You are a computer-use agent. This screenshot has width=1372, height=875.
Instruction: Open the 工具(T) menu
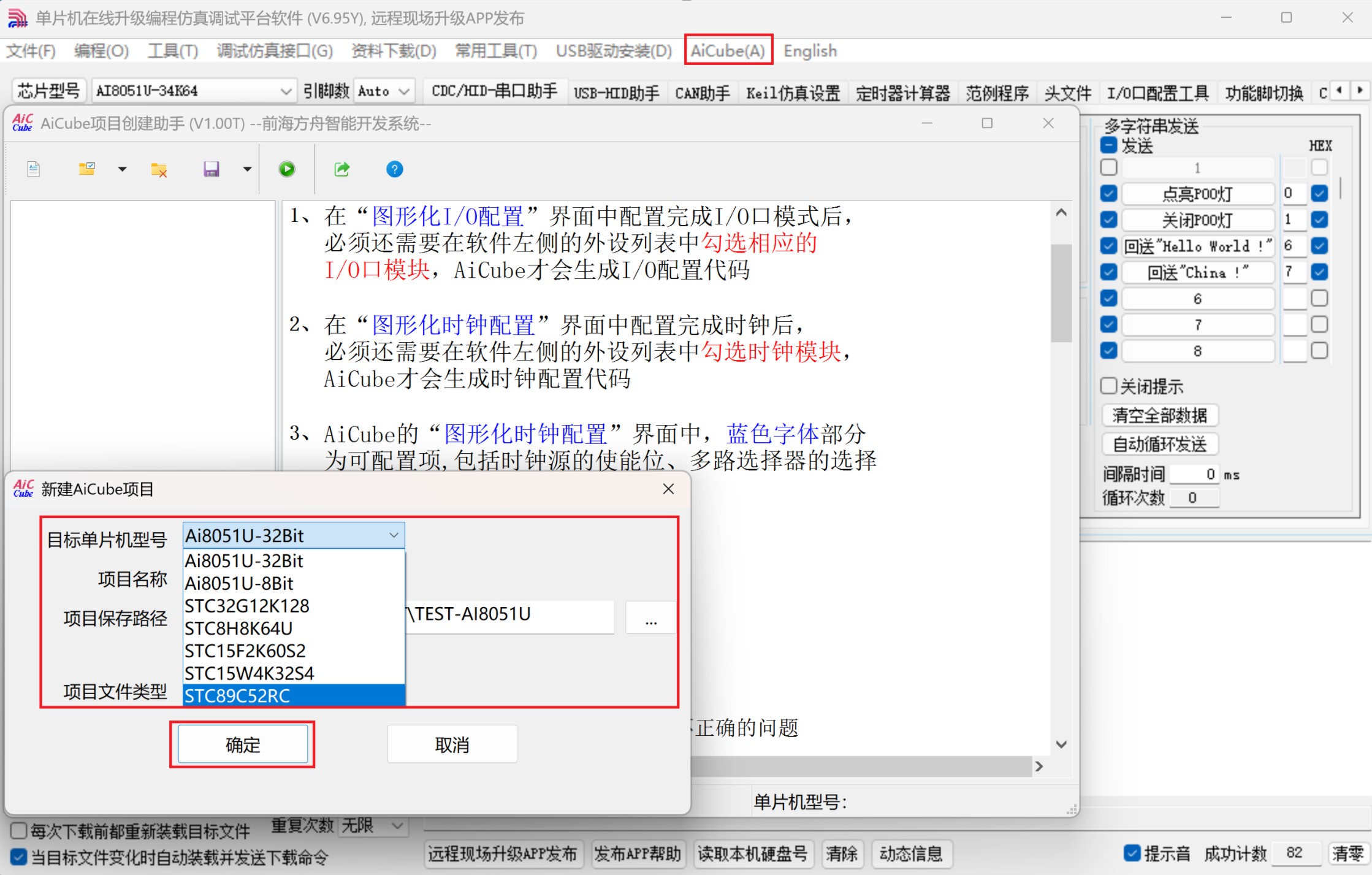(173, 51)
